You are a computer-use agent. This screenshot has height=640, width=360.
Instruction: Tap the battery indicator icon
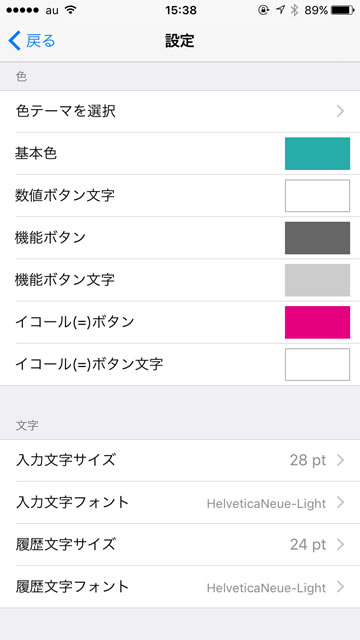pos(342,11)
